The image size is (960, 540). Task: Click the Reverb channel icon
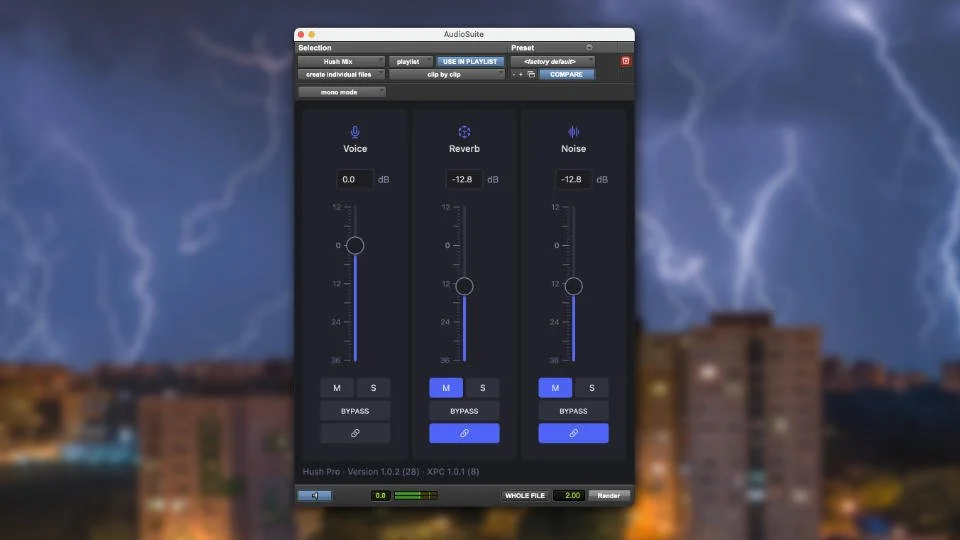pyautogui.click(x=464, y=132)
